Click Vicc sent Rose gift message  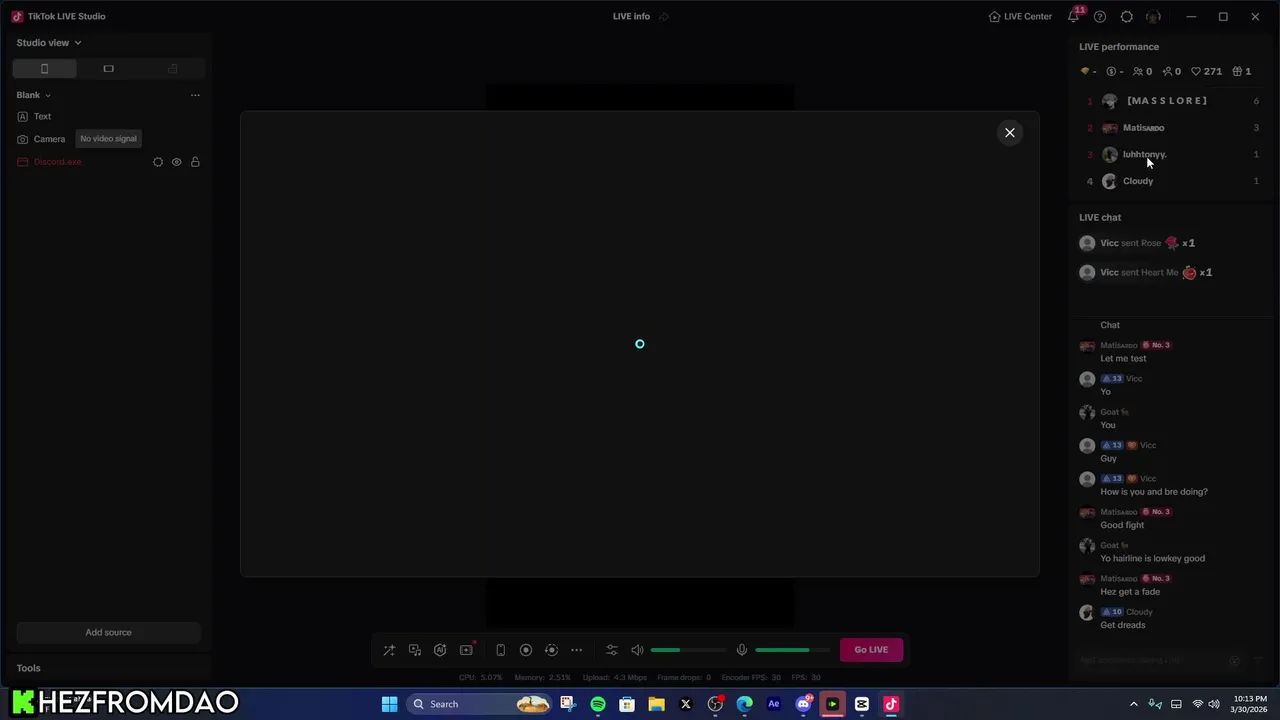[x=1138, y=243]
